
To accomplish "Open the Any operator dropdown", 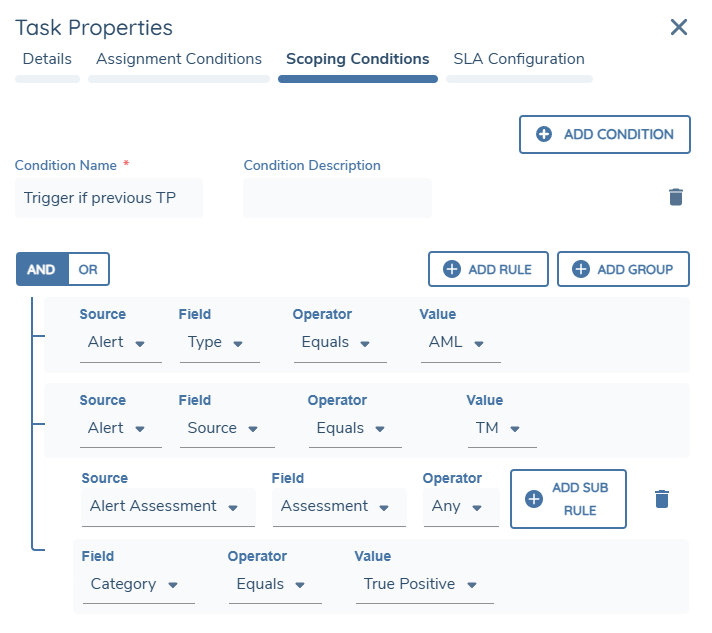I will (x=458, y=506).
